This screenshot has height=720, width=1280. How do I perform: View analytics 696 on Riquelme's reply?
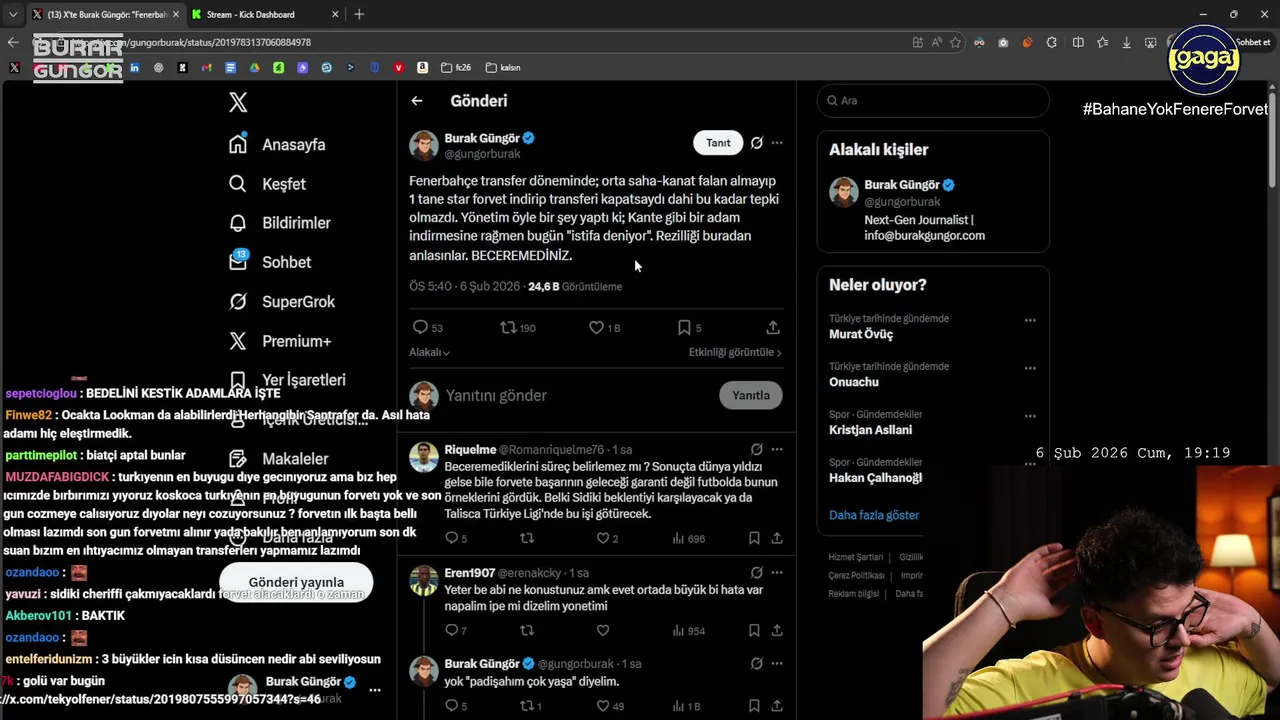(689, 538)
